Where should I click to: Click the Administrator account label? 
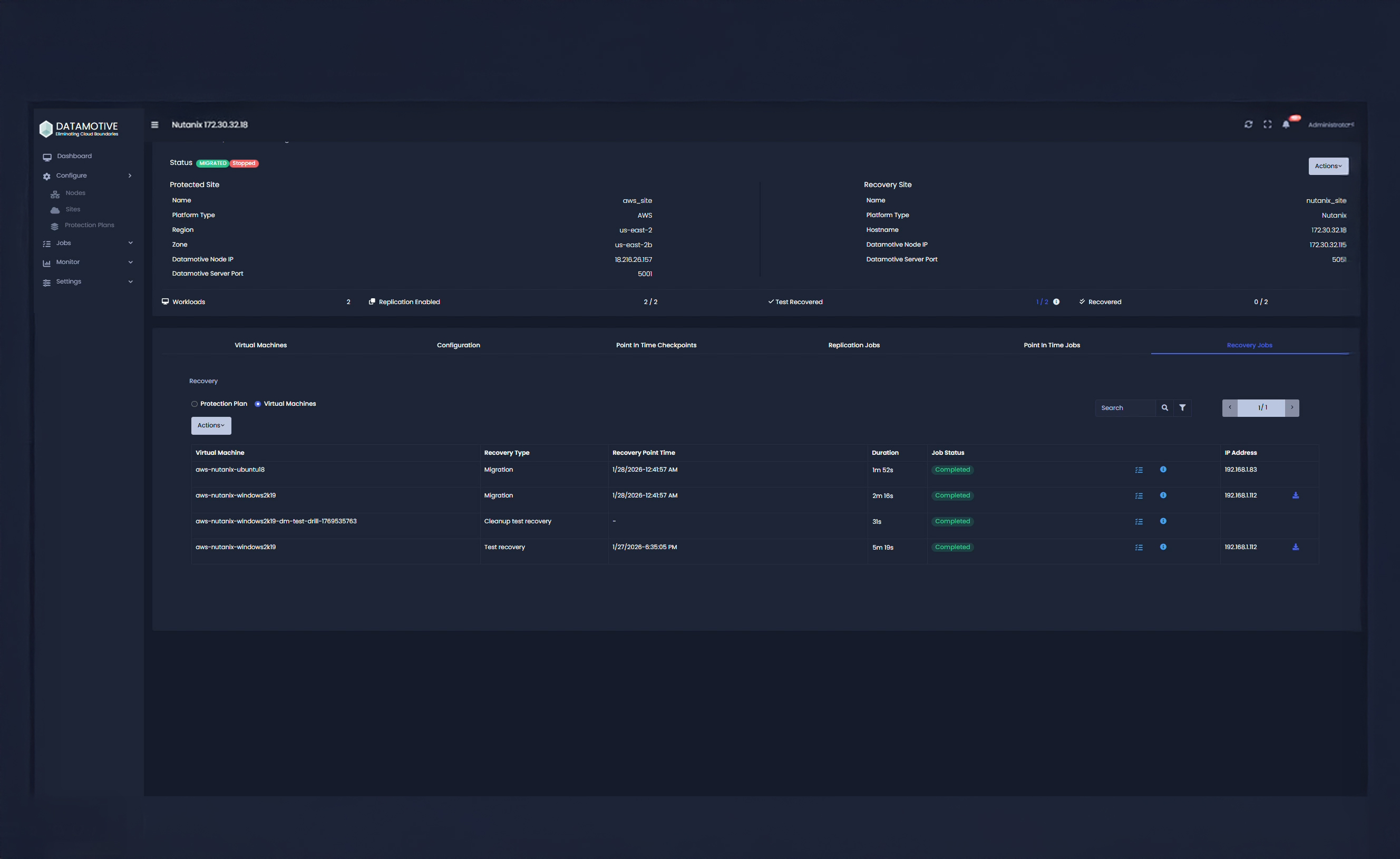1329,124
